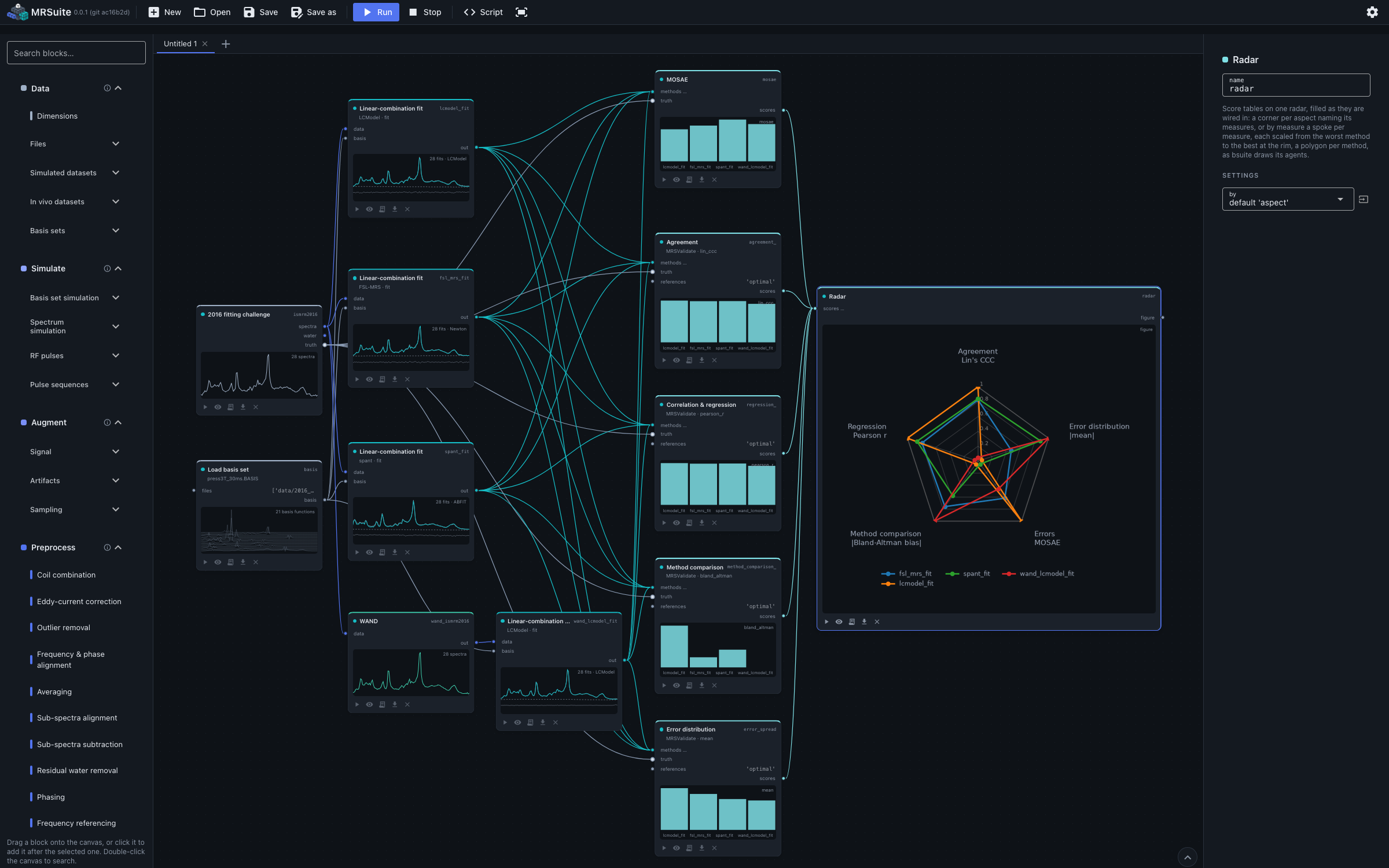Click expose-setting icon beside 'by' dropdown
This screenshot has height=868, width=1389.
pyautogui.click(x=1364, y=199)
